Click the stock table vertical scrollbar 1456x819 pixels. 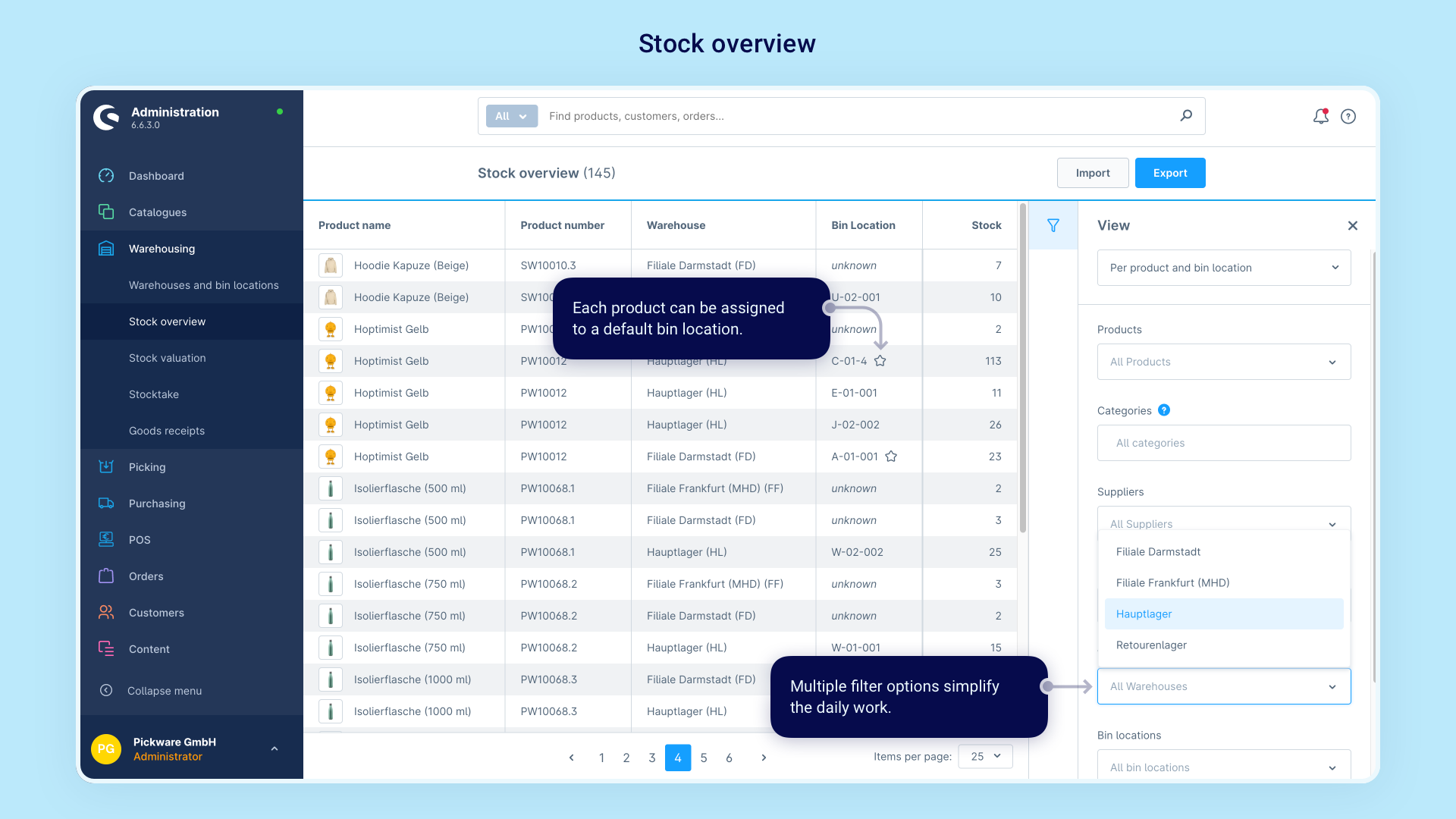[1023, 368]
